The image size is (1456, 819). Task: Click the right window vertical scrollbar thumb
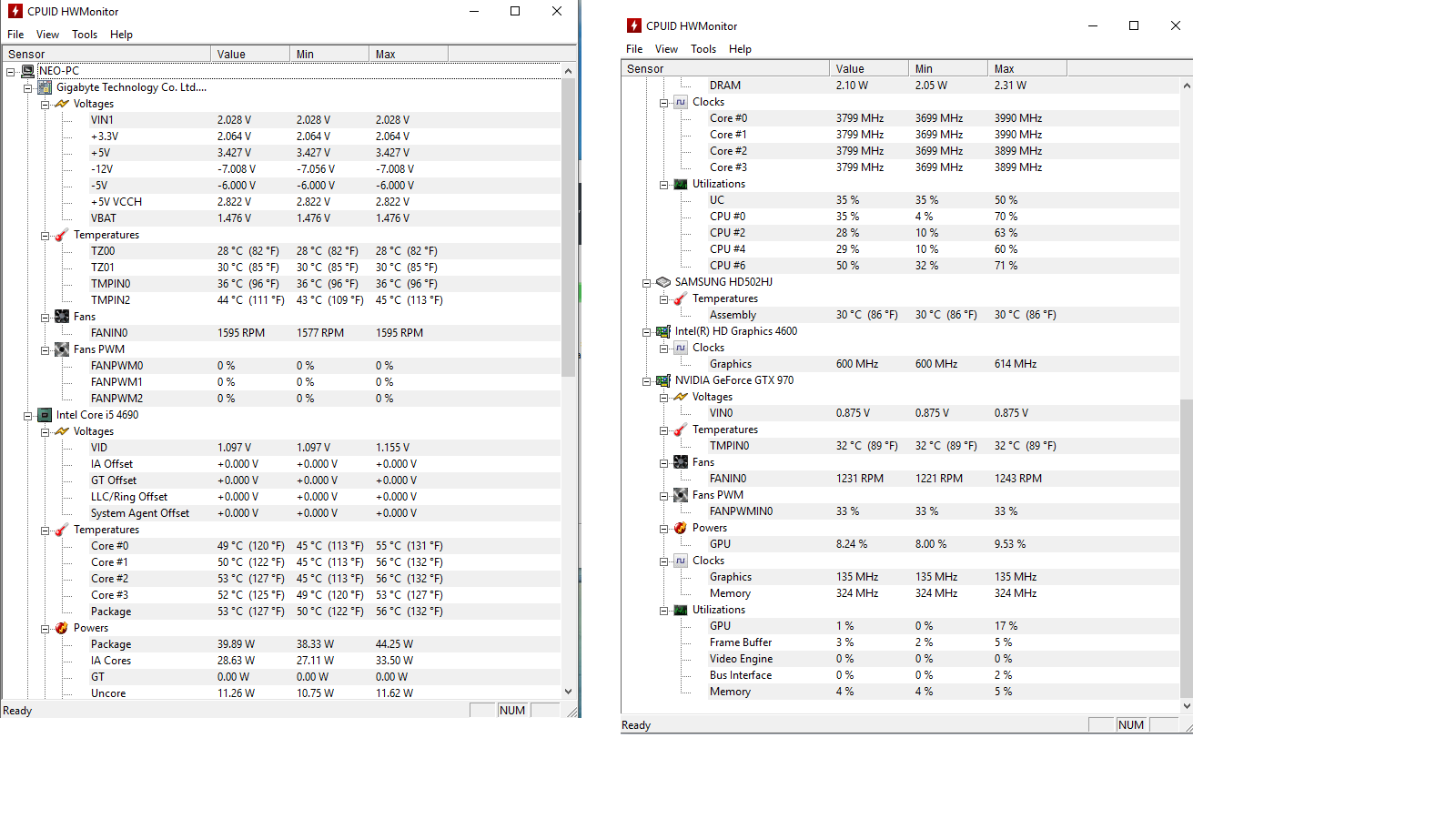(x=1187, y=547)
